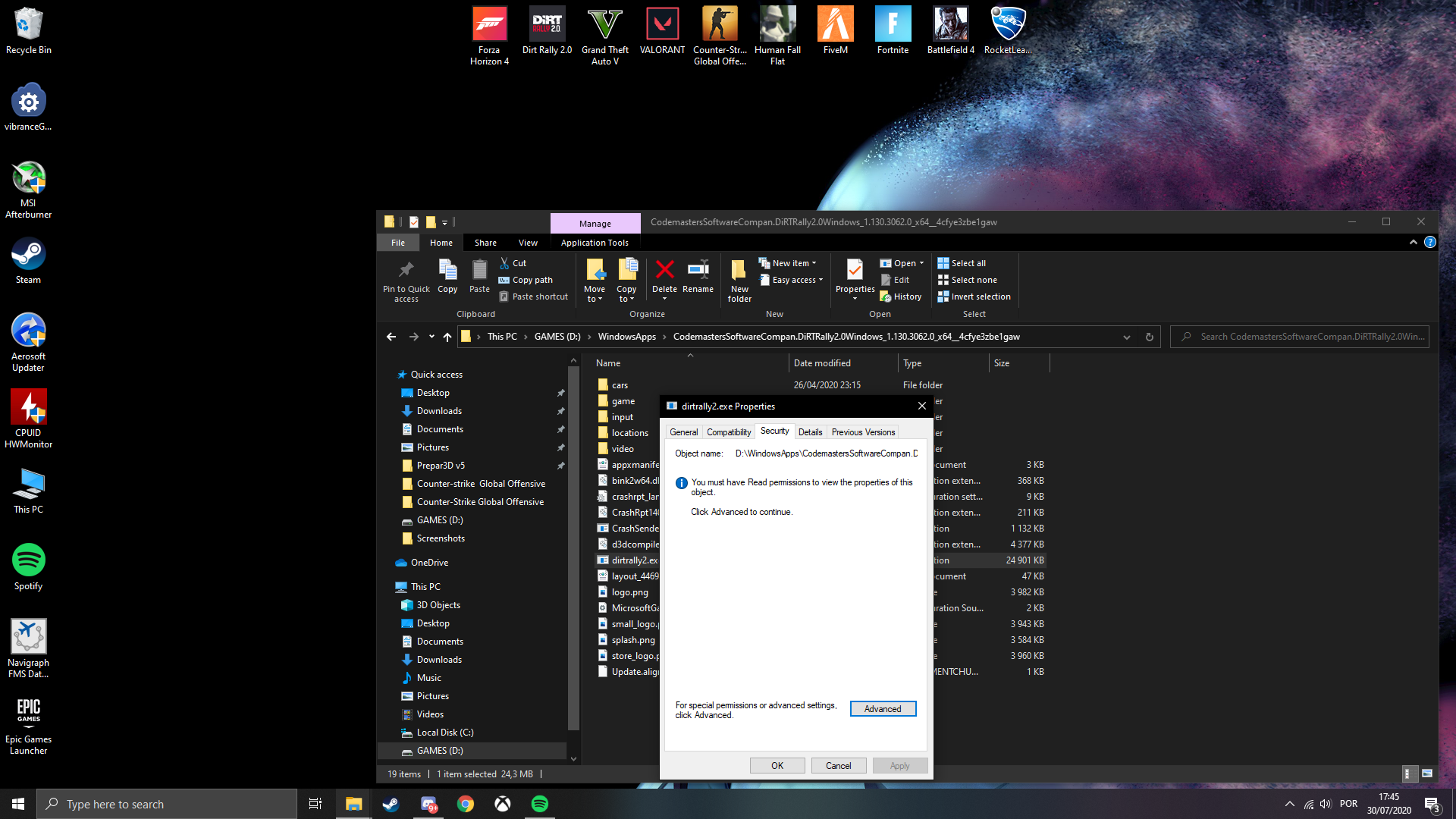
Task: Click the Explorer search box
Action: pyautogui.click(x=1300, y=337)
